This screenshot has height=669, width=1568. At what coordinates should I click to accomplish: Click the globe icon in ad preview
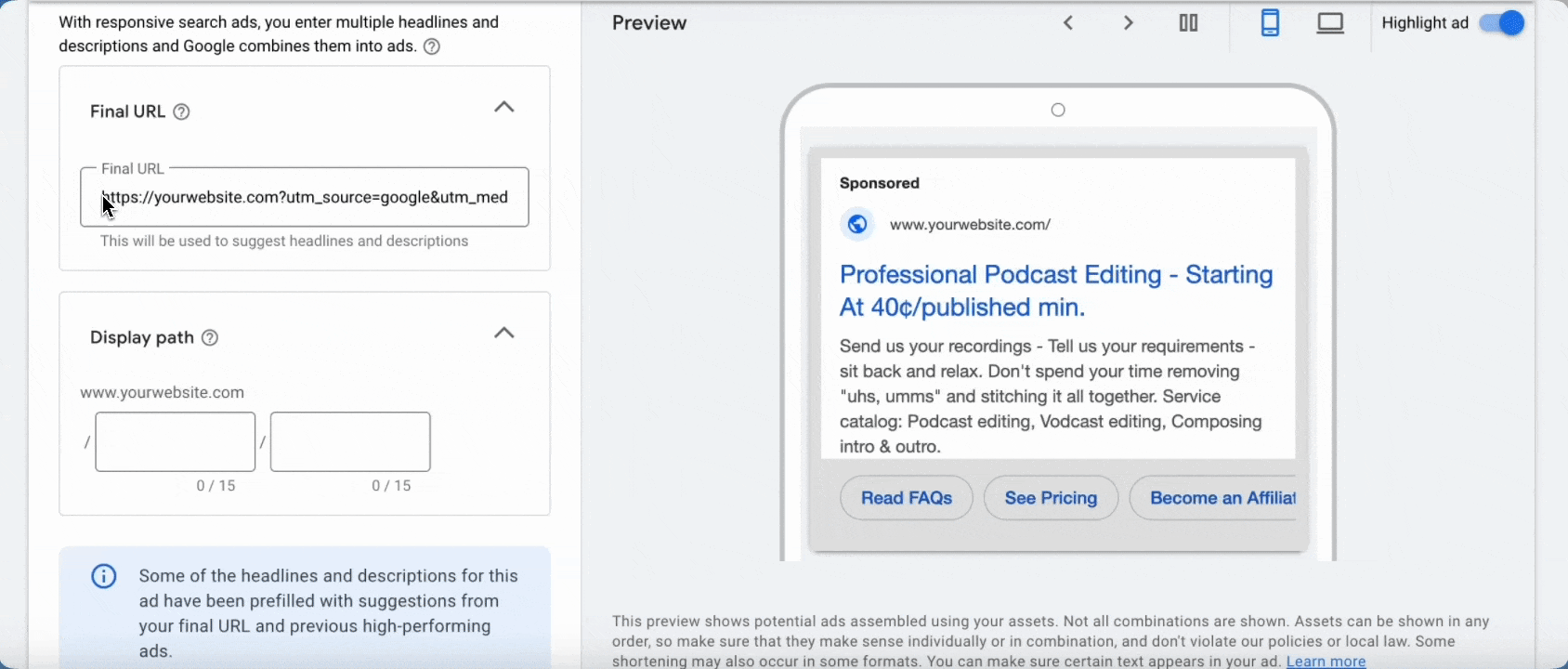click(x=857, y=225)
